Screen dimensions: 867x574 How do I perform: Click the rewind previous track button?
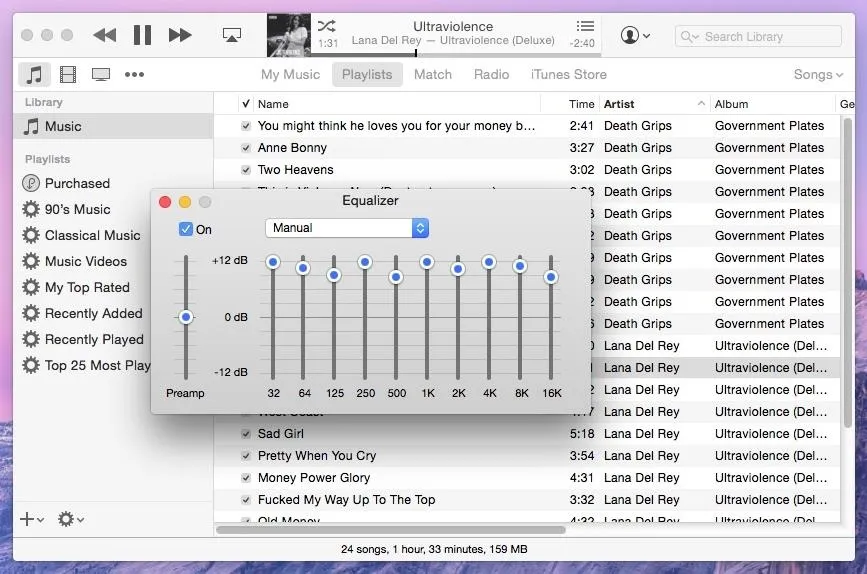coord(105,35)
